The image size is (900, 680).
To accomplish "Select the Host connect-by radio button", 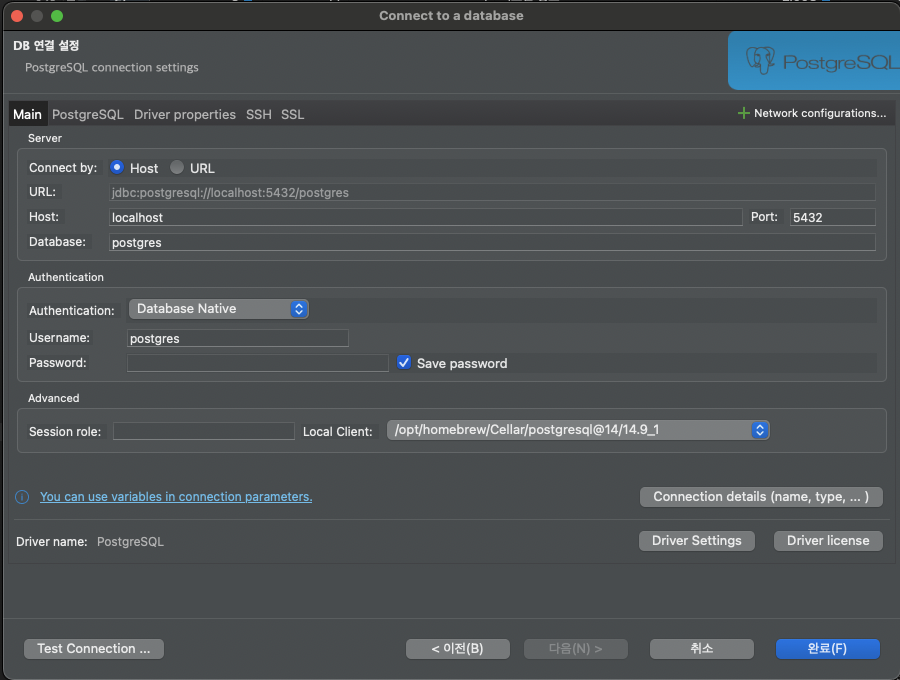I will [x=119, y=168].
